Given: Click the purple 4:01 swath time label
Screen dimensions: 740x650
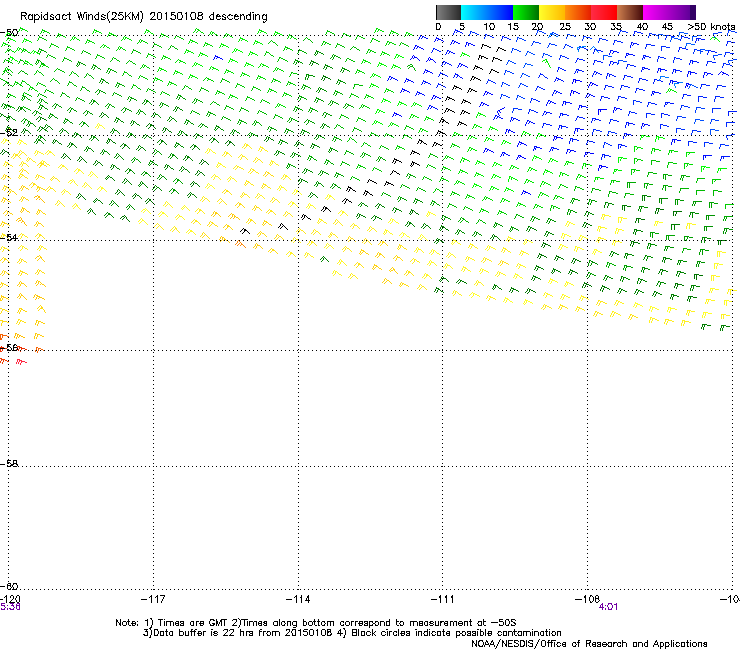Looking at the screenshot, I should [608, 607].
